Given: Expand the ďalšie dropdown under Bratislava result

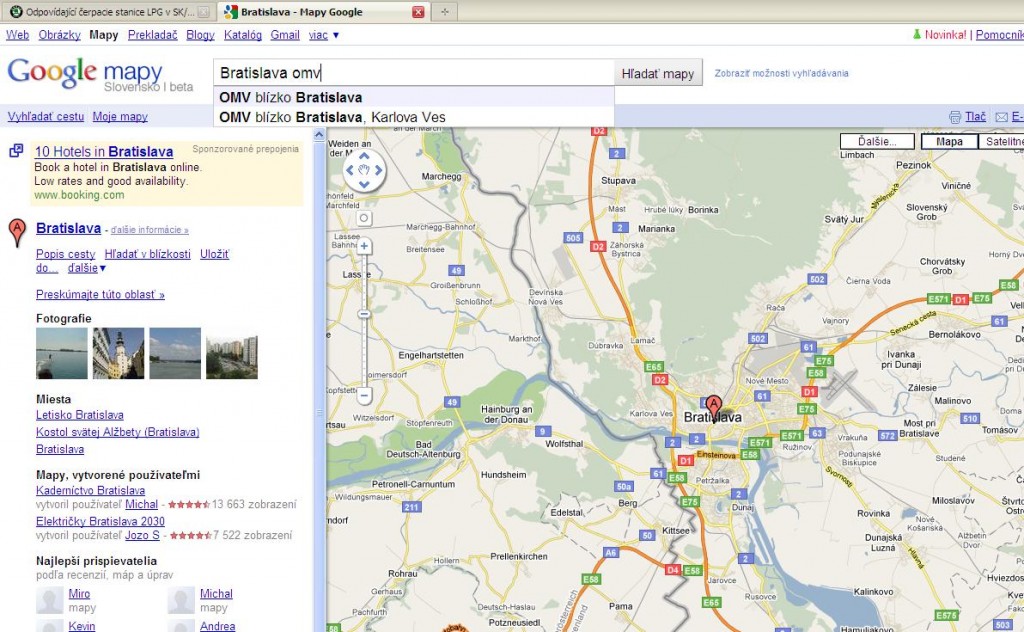Looking at the screenshot, I should [86, 268].
